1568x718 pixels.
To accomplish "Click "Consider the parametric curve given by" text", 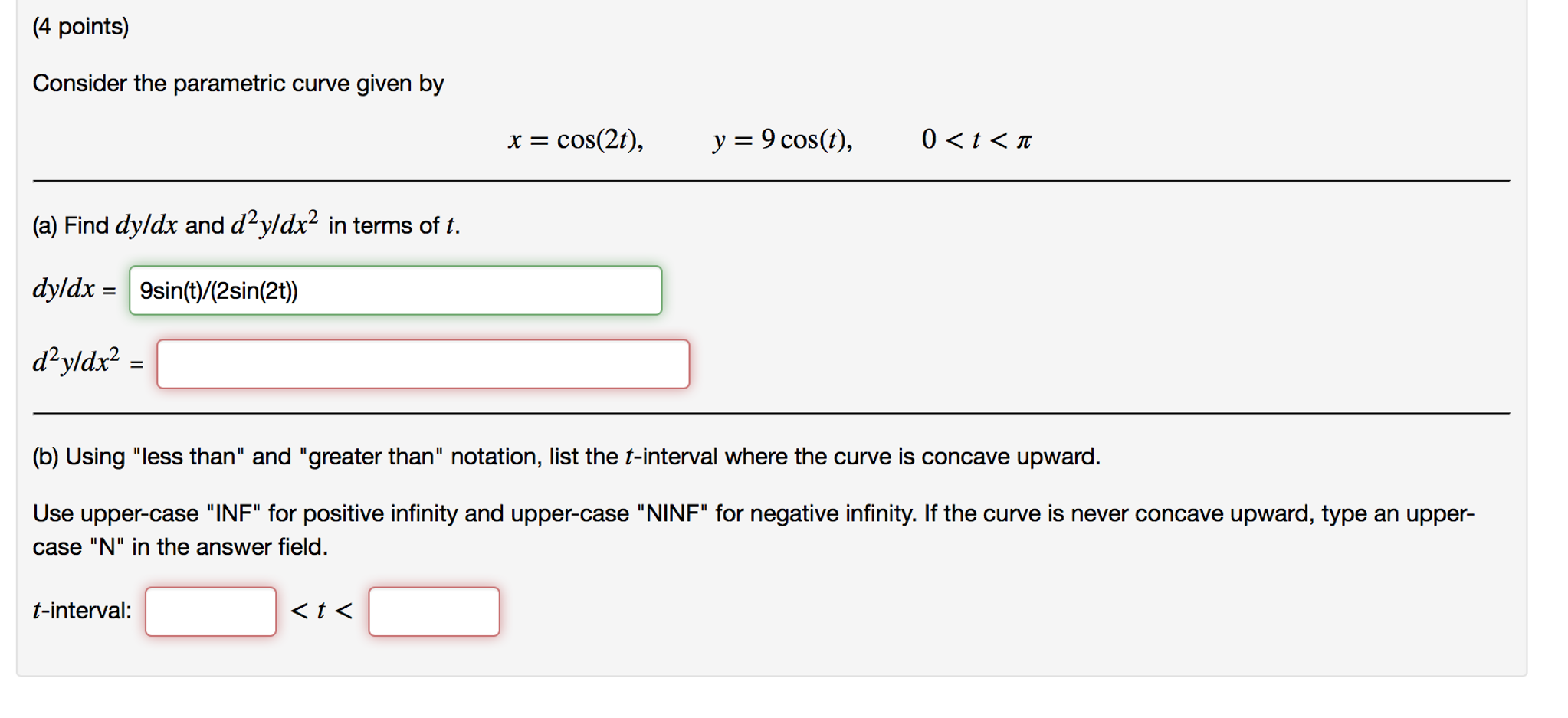I will 238,84.
